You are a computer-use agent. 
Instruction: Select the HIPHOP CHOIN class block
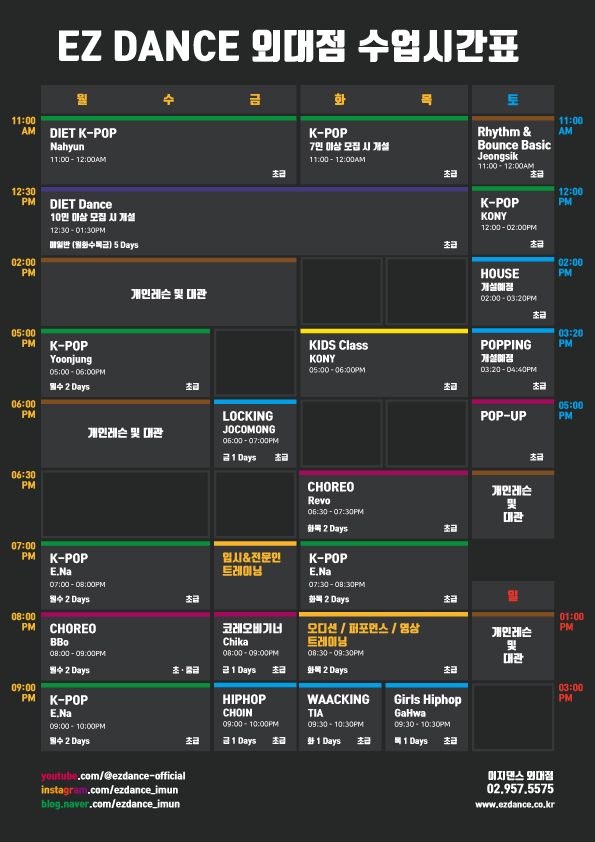(255, 717)
